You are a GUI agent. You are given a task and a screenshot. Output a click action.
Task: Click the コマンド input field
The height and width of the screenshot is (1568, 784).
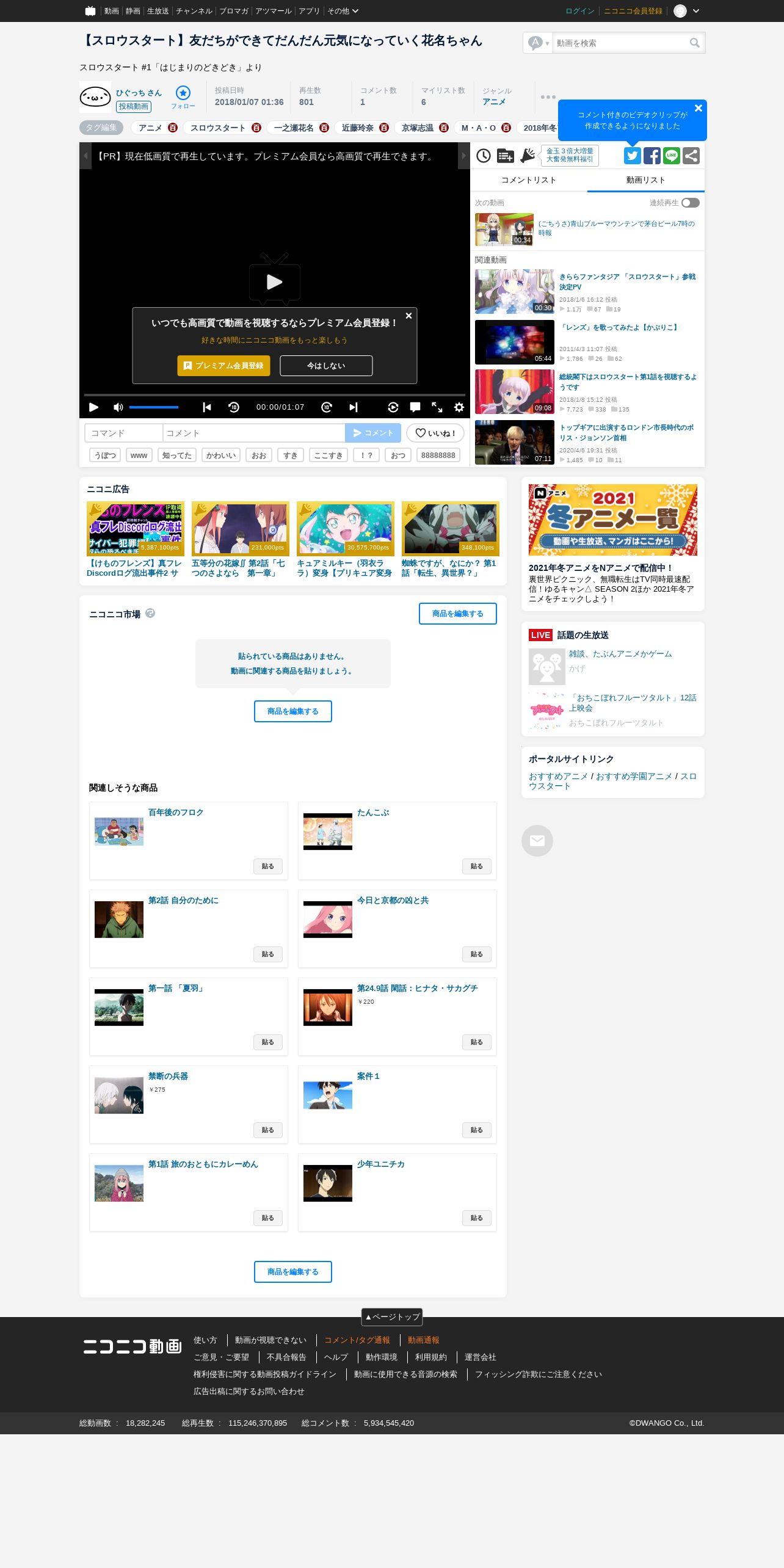(x=124, y=433)
